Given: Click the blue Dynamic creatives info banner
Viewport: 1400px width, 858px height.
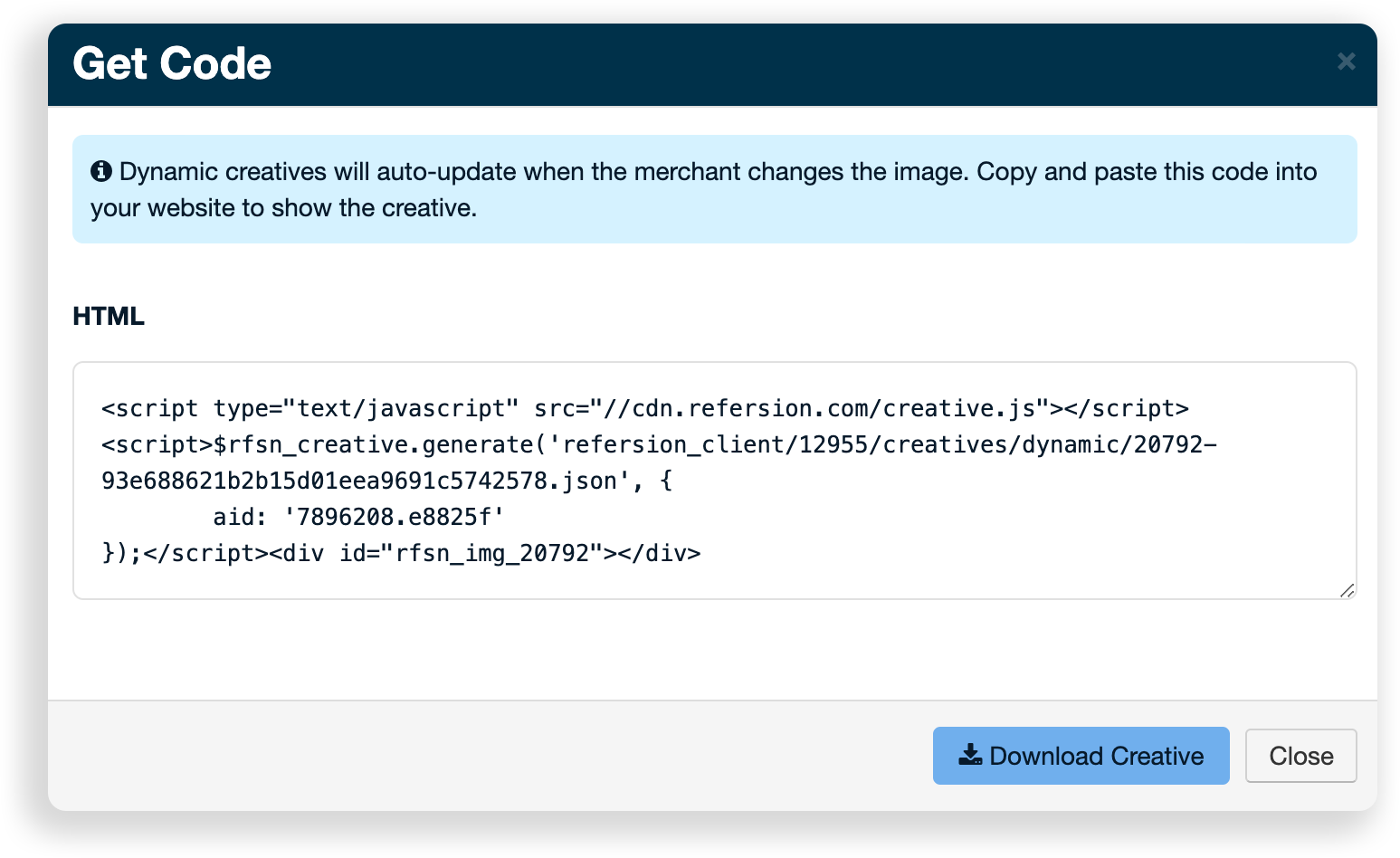Looking at the screenshot, I should (x=714, y=189).
